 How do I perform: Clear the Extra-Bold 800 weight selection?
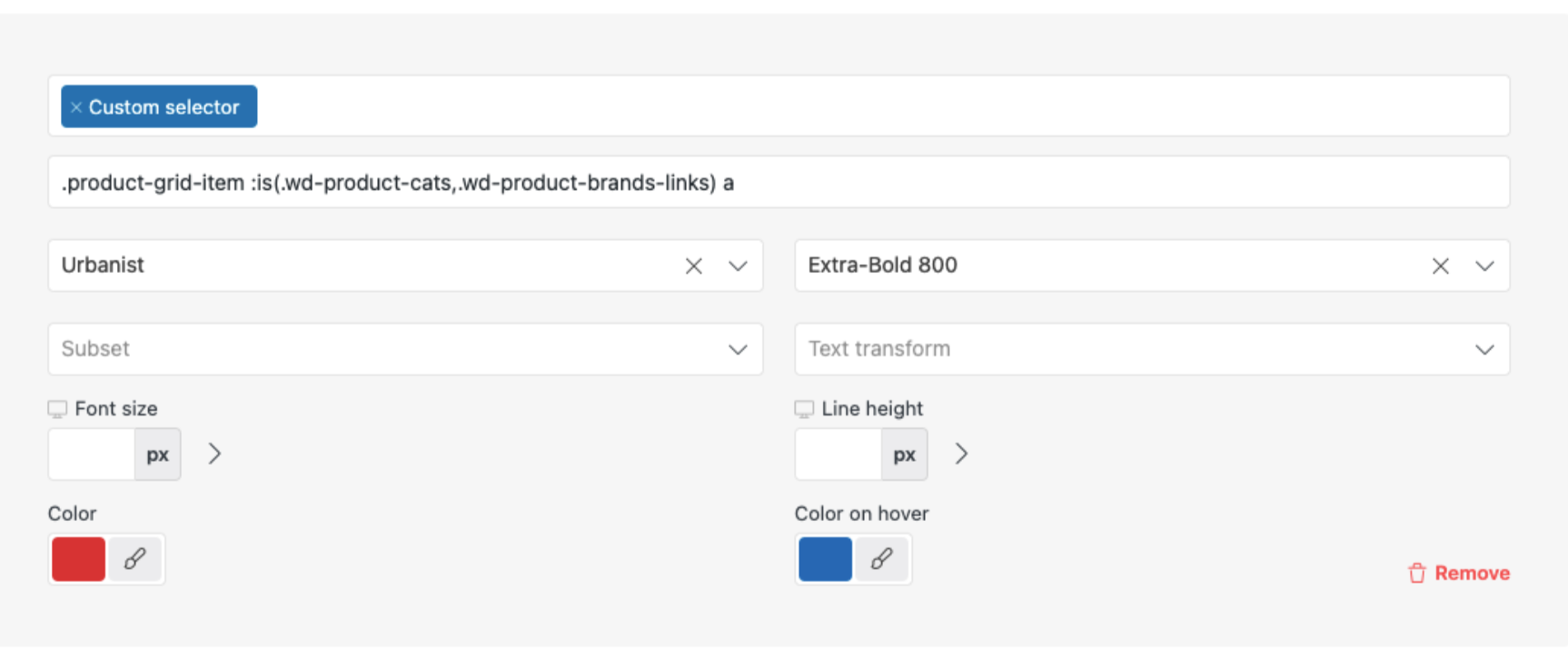(x=1440, y=266)
